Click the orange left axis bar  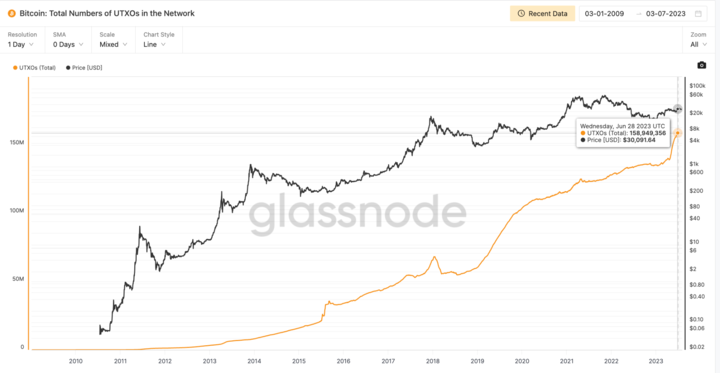click(x=28, y=213)
